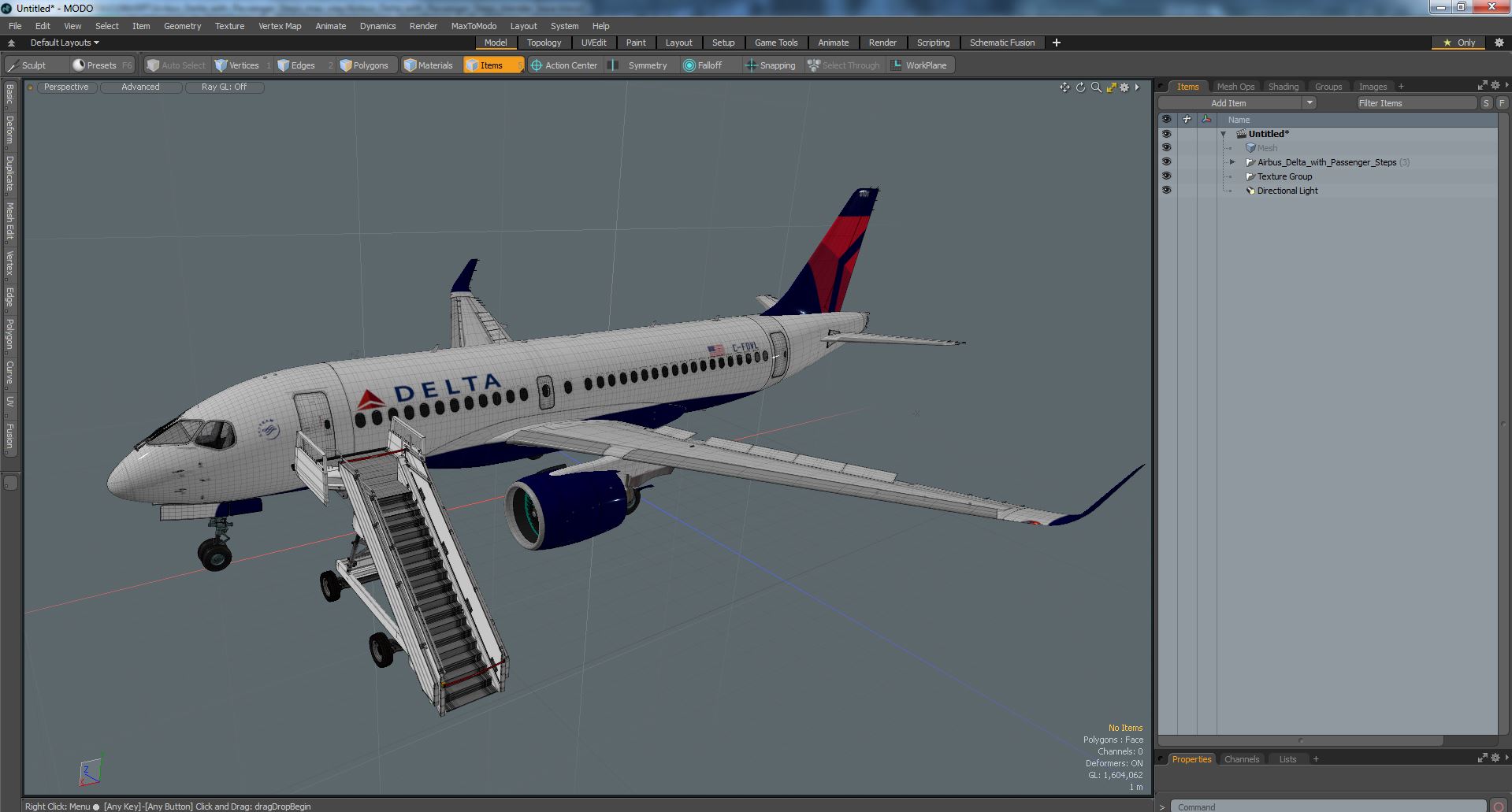Open the Deform vertical toolbox tab
This screenshot has height=812, width=1512.
pos(9,130)
